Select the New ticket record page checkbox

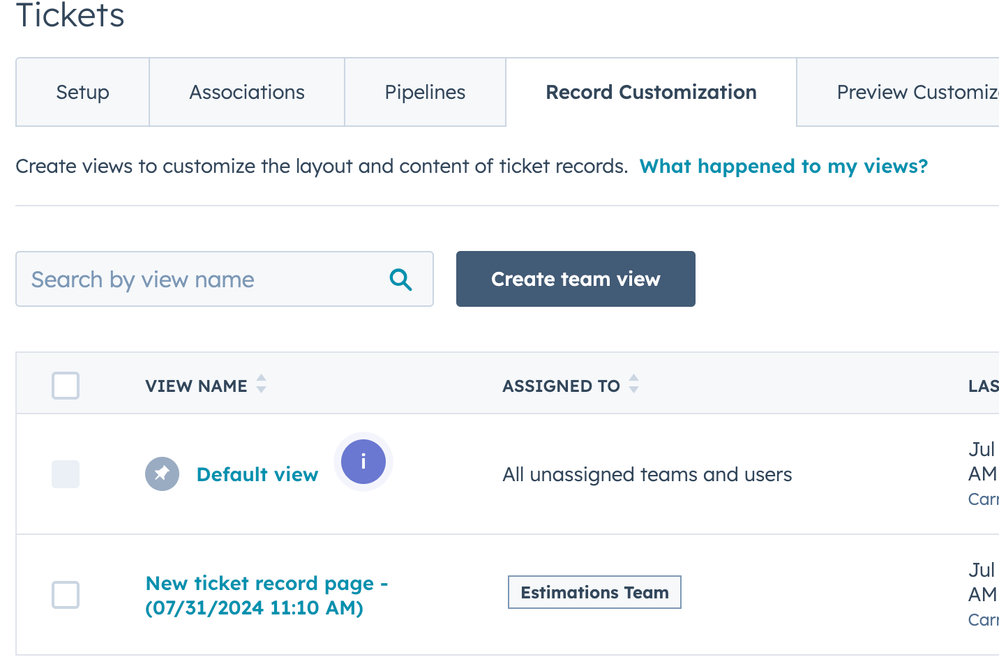click(x=66, y=595)
